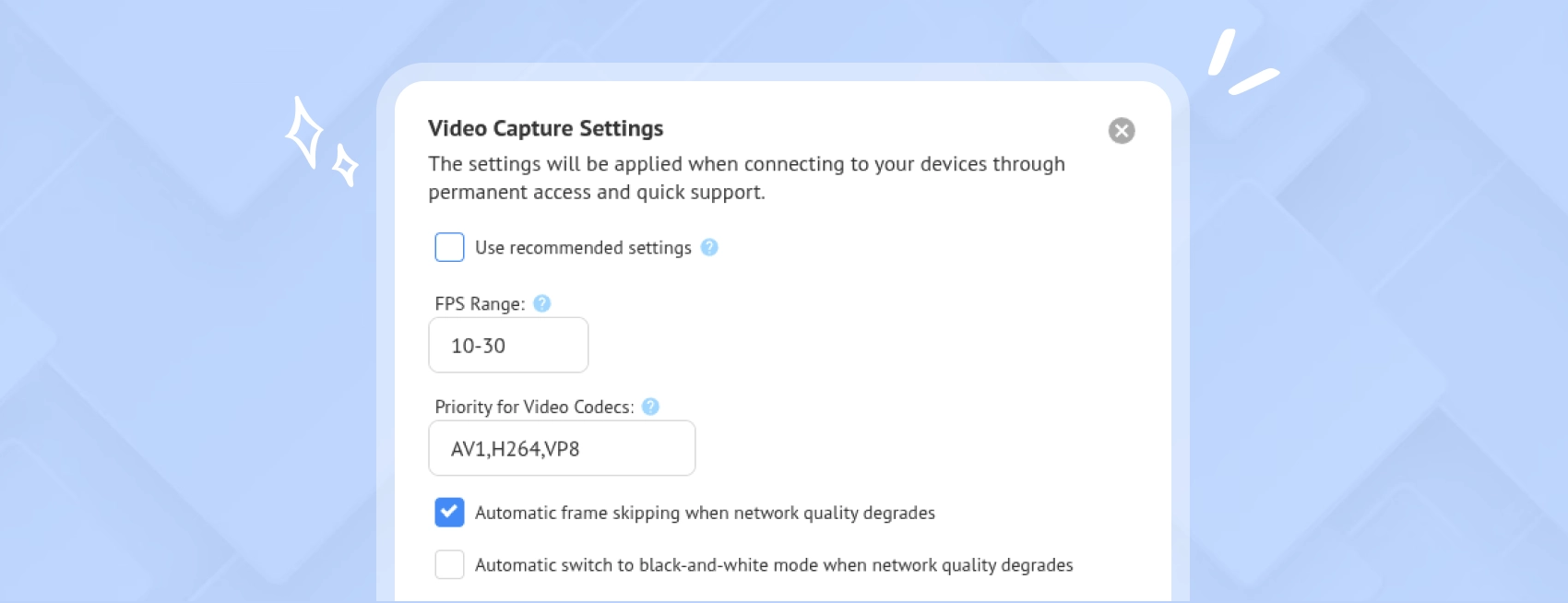The width and height of the screenshot is (1568, 603).
Task: Uncheck the Automatic frame skipping checkbox
Action: tap(449, 513)
